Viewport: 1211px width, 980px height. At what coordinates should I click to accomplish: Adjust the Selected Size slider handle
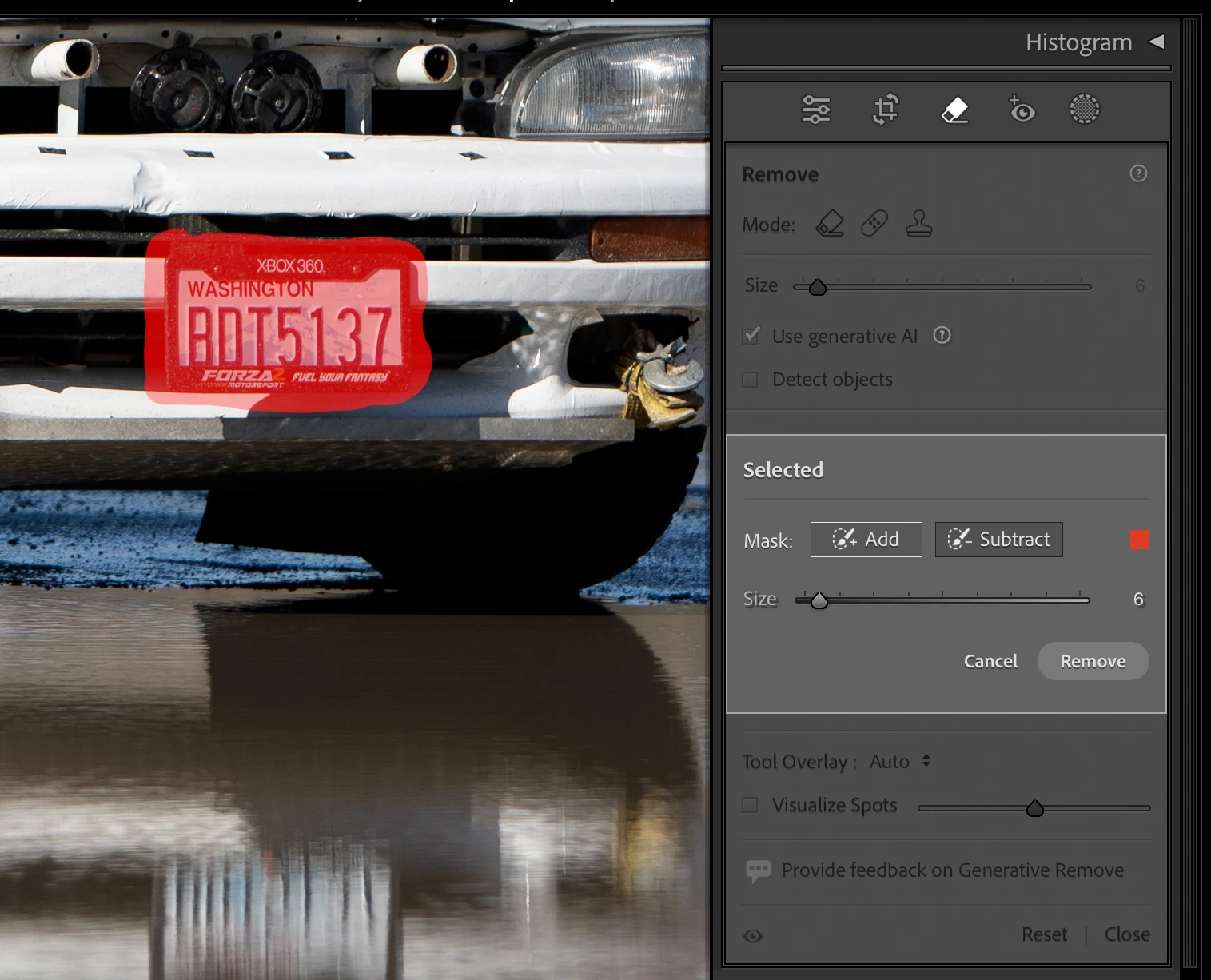[819, 600]
